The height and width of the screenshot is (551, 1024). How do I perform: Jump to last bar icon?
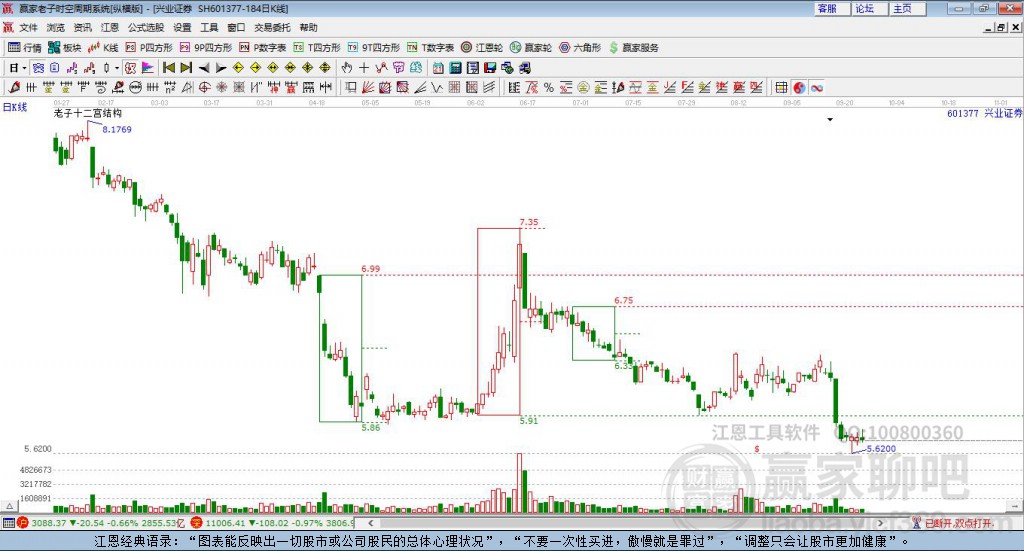[186, 68]
